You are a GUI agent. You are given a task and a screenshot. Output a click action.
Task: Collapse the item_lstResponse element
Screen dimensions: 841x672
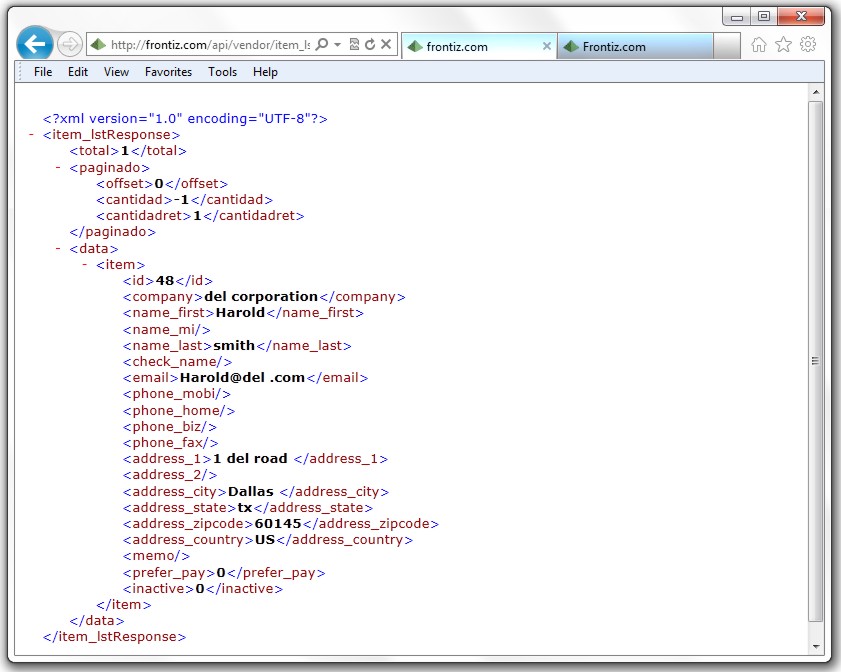point(33,134)
